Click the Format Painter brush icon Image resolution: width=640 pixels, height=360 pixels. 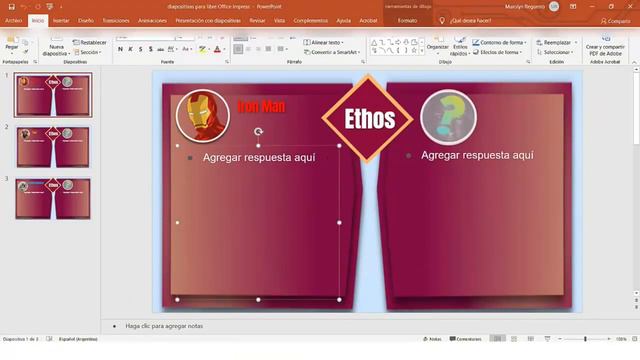pos(26,52)
